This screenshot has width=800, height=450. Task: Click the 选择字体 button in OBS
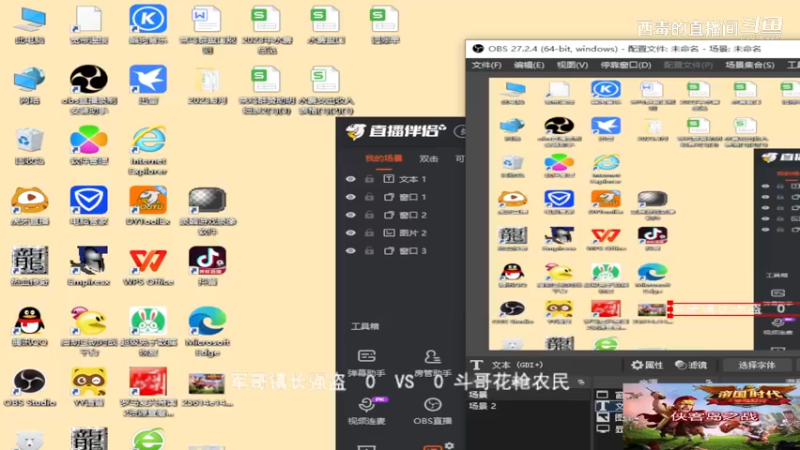tap(757, 365)
